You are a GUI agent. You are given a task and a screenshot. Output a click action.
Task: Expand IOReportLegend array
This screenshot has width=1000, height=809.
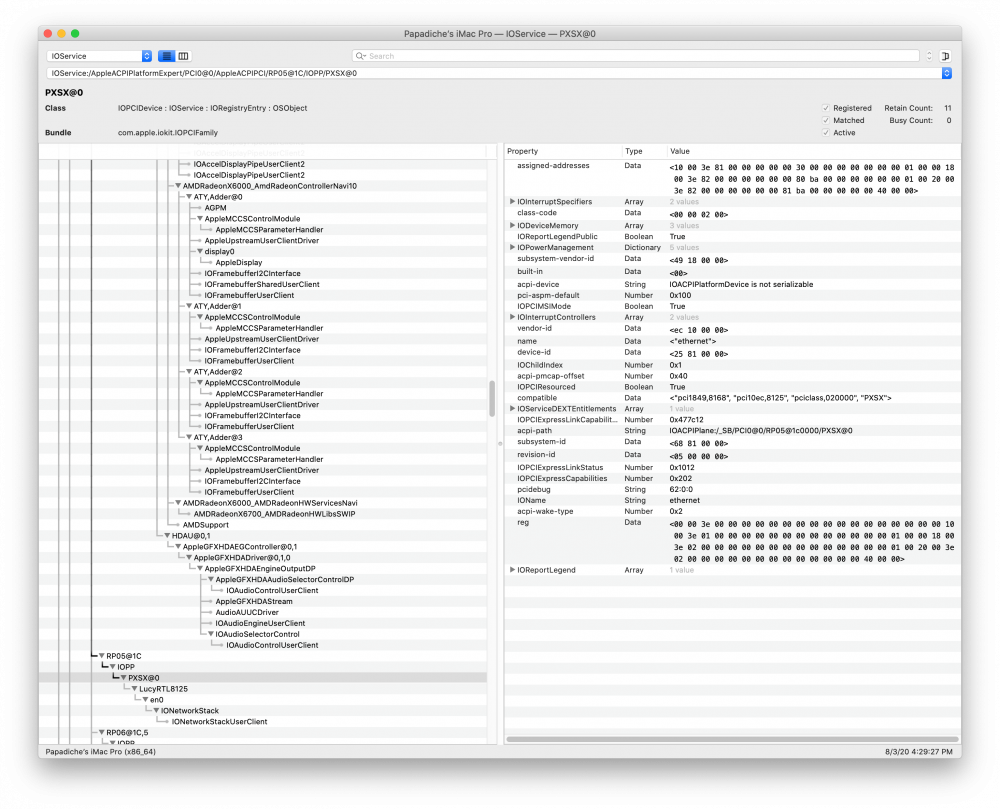coord(512,570)
